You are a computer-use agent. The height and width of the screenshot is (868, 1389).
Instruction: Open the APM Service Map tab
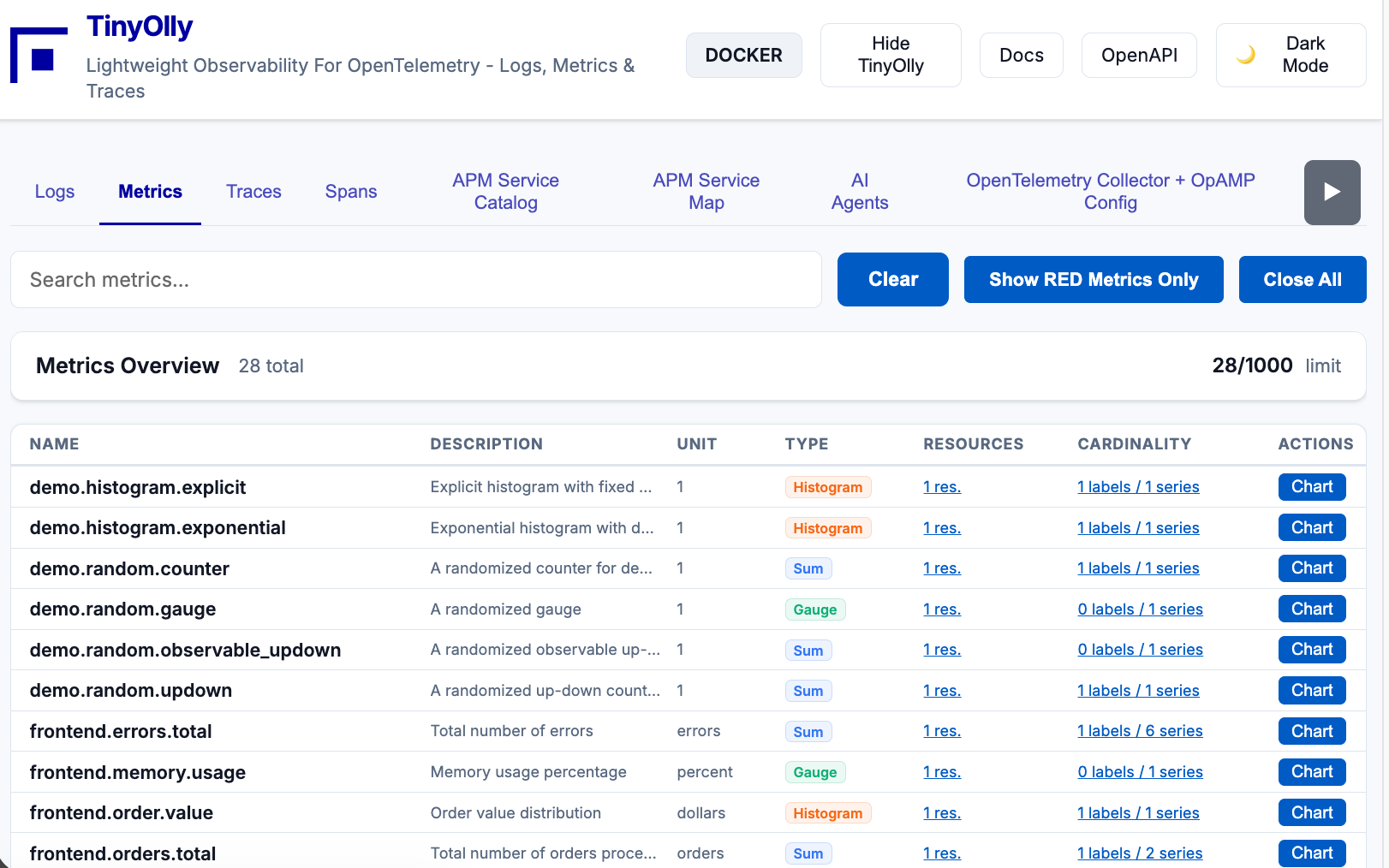pyautogui.click(x=706, y=192)
